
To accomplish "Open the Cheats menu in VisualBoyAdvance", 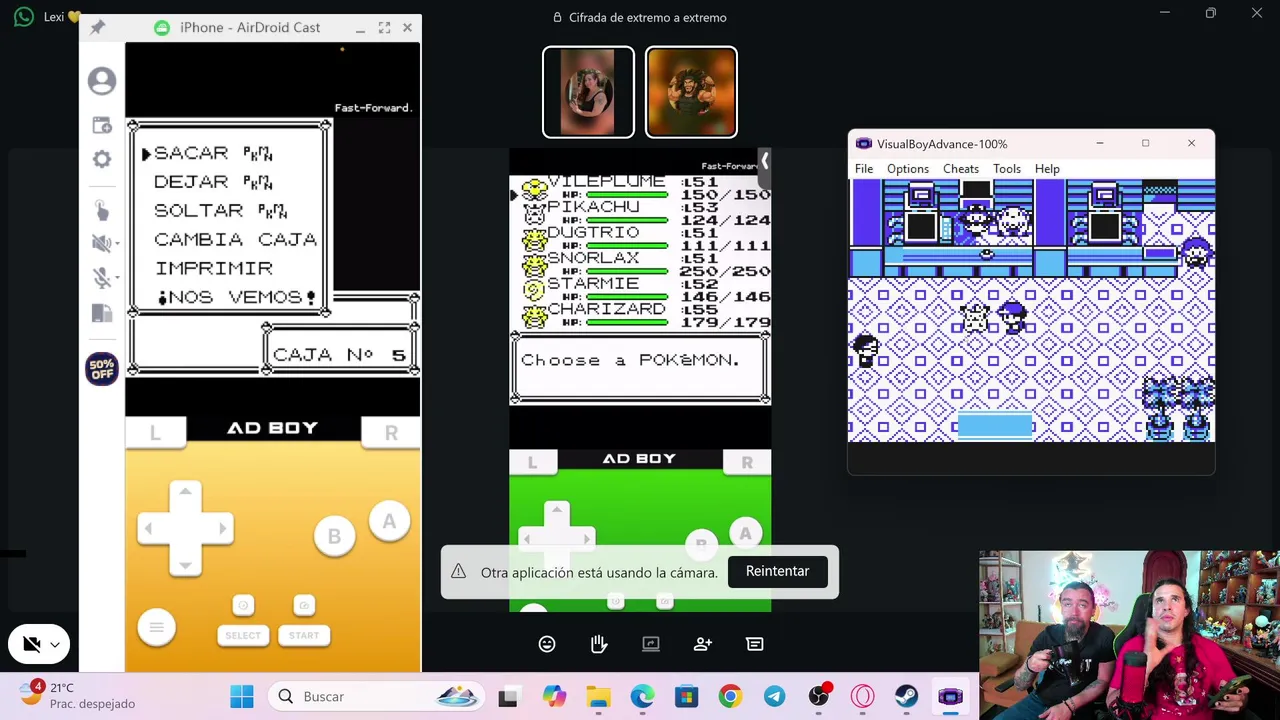I will click(961, 169).
